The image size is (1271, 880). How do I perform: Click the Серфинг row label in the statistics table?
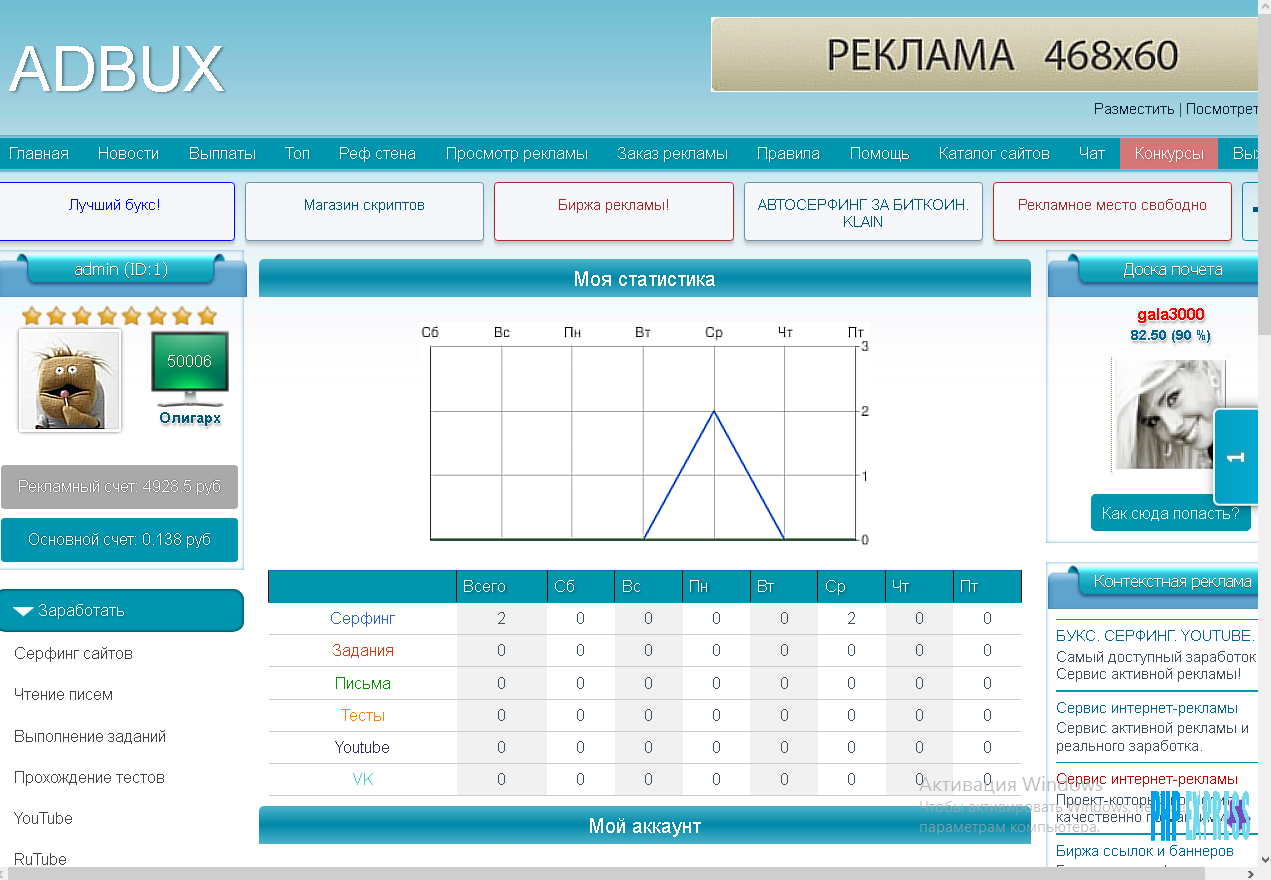click(363, 618)
